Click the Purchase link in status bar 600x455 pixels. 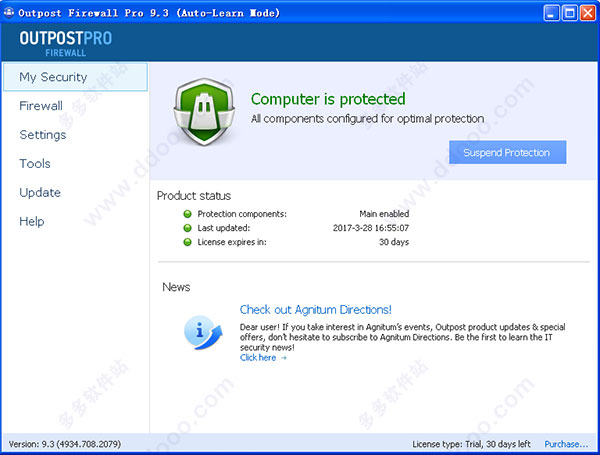click(566, 444)
